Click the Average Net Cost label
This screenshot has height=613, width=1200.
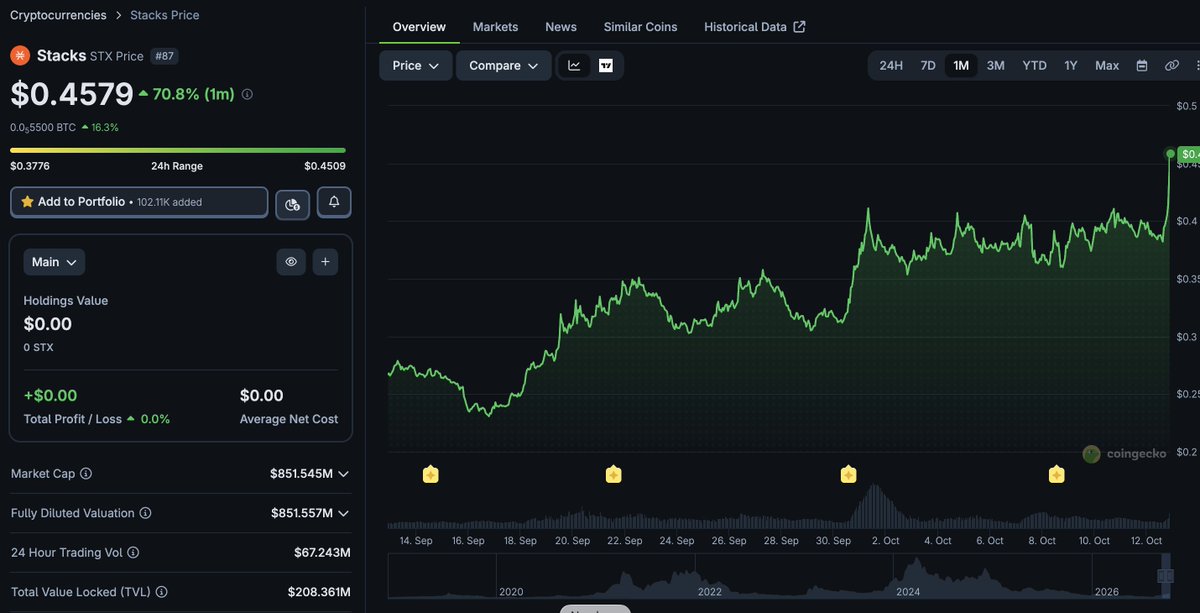point(289,419)
